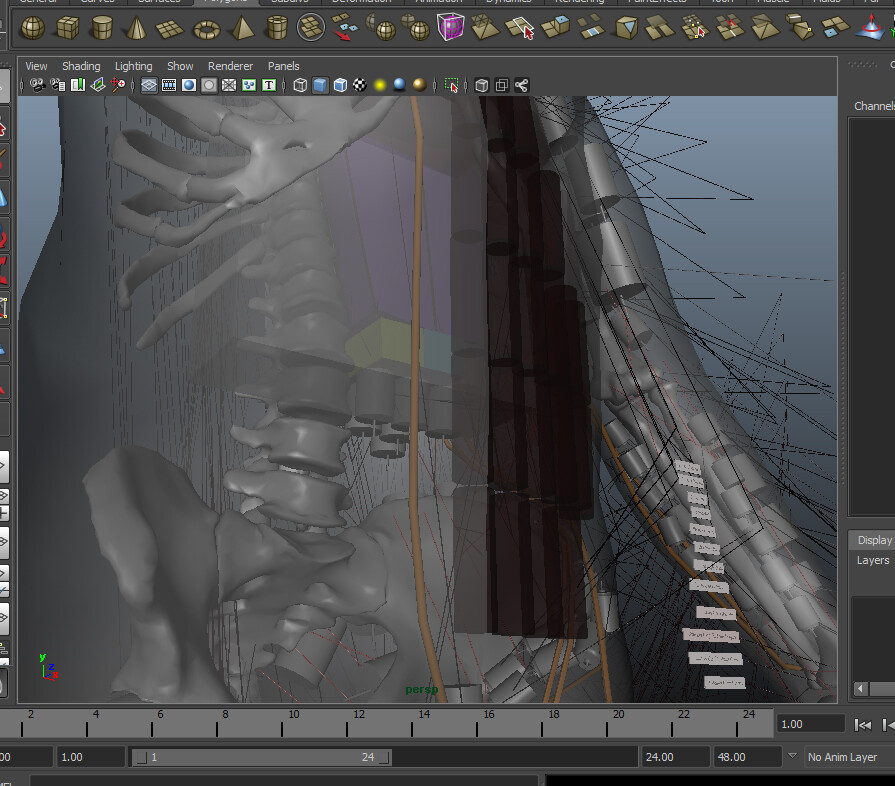
Task: Create a polygon sphere from the shelf
Action: (32, 27)
